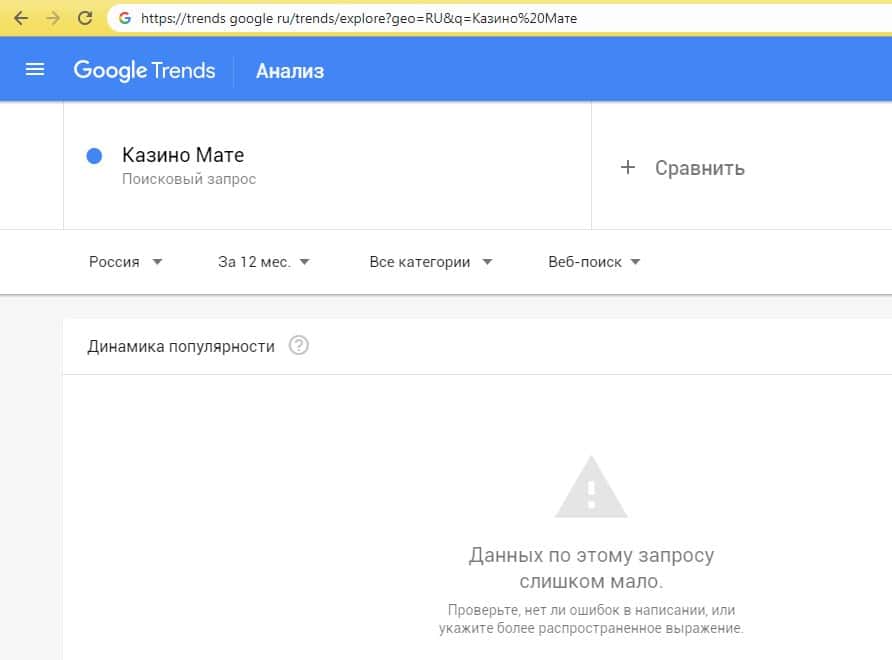Open the hamburger navigation menu
Screen dimensions: 892x660
(x=35, y=70)
